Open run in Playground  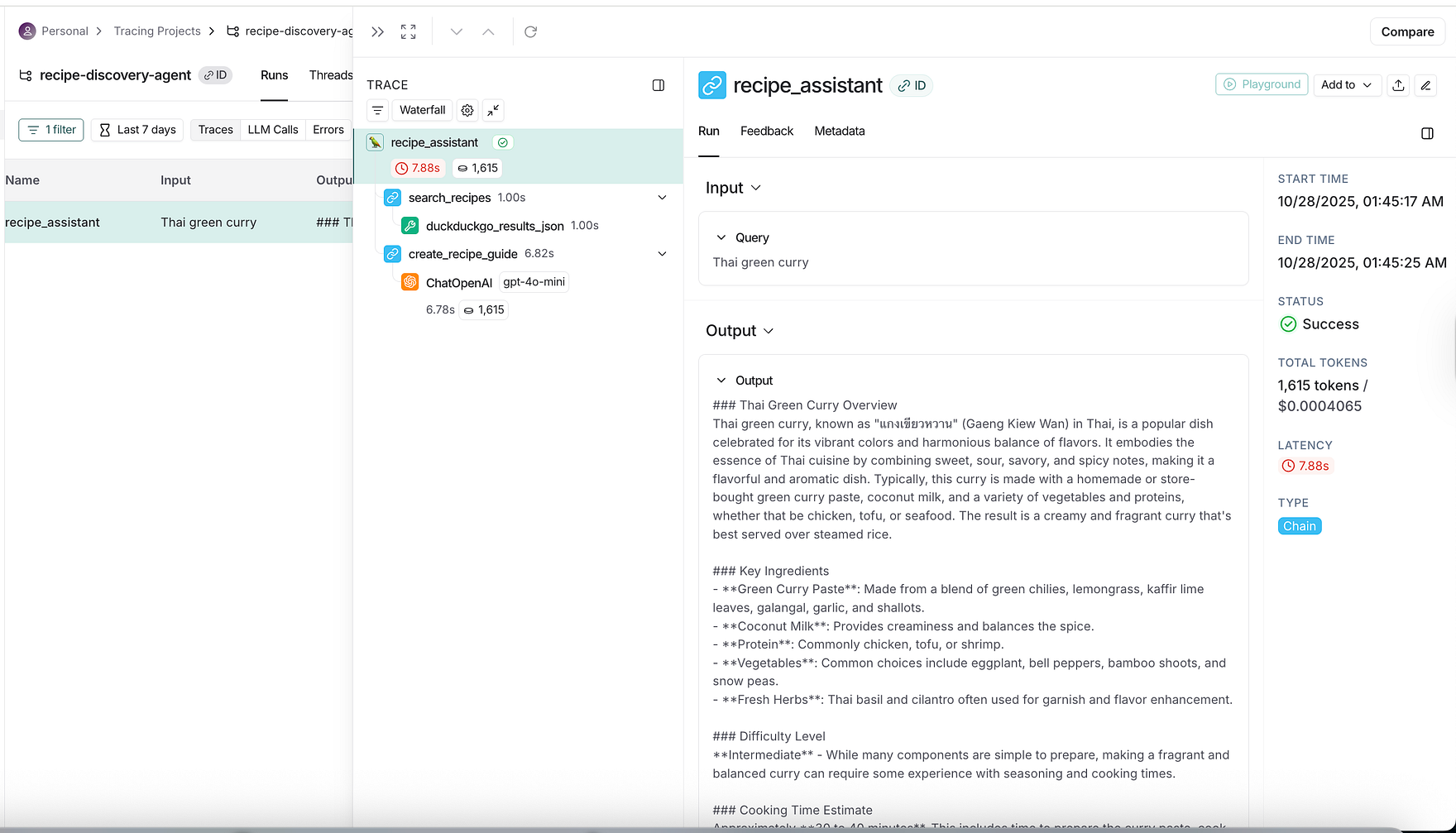pyautogui.click(x=1262, y=84)
